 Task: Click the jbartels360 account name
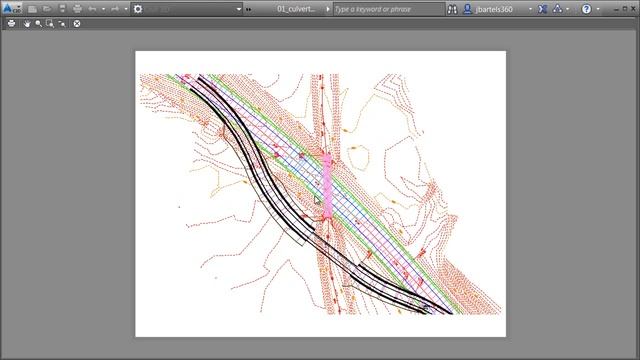pyautogui.click(x=493, y=9)
